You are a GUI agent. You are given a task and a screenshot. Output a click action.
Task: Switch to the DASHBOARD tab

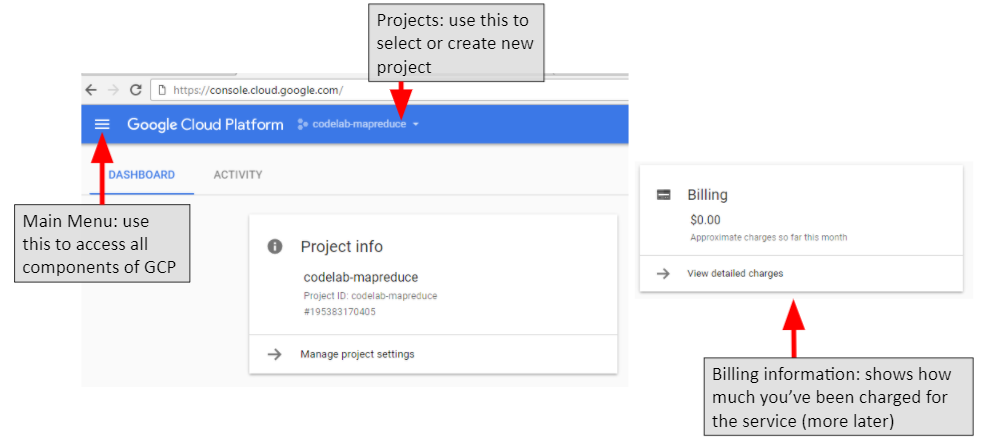[x=141, y=175]
